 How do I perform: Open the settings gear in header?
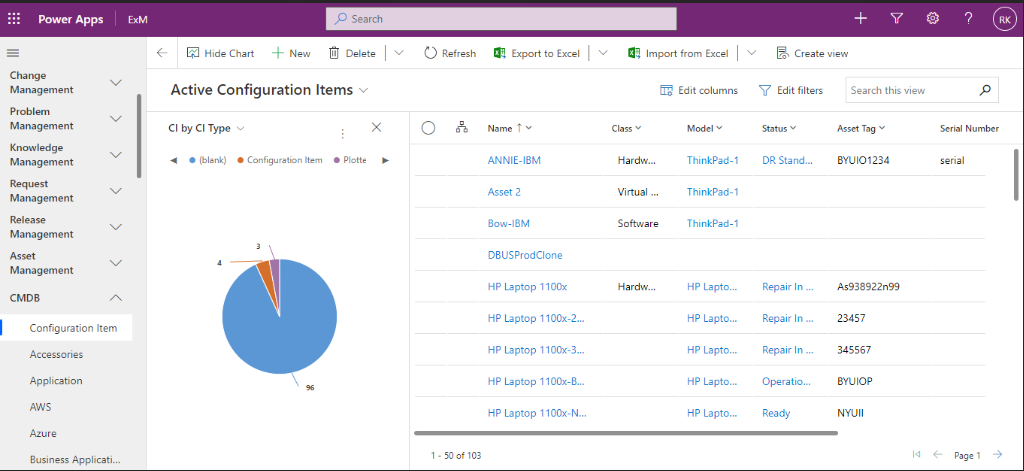(x=933, y=19)
